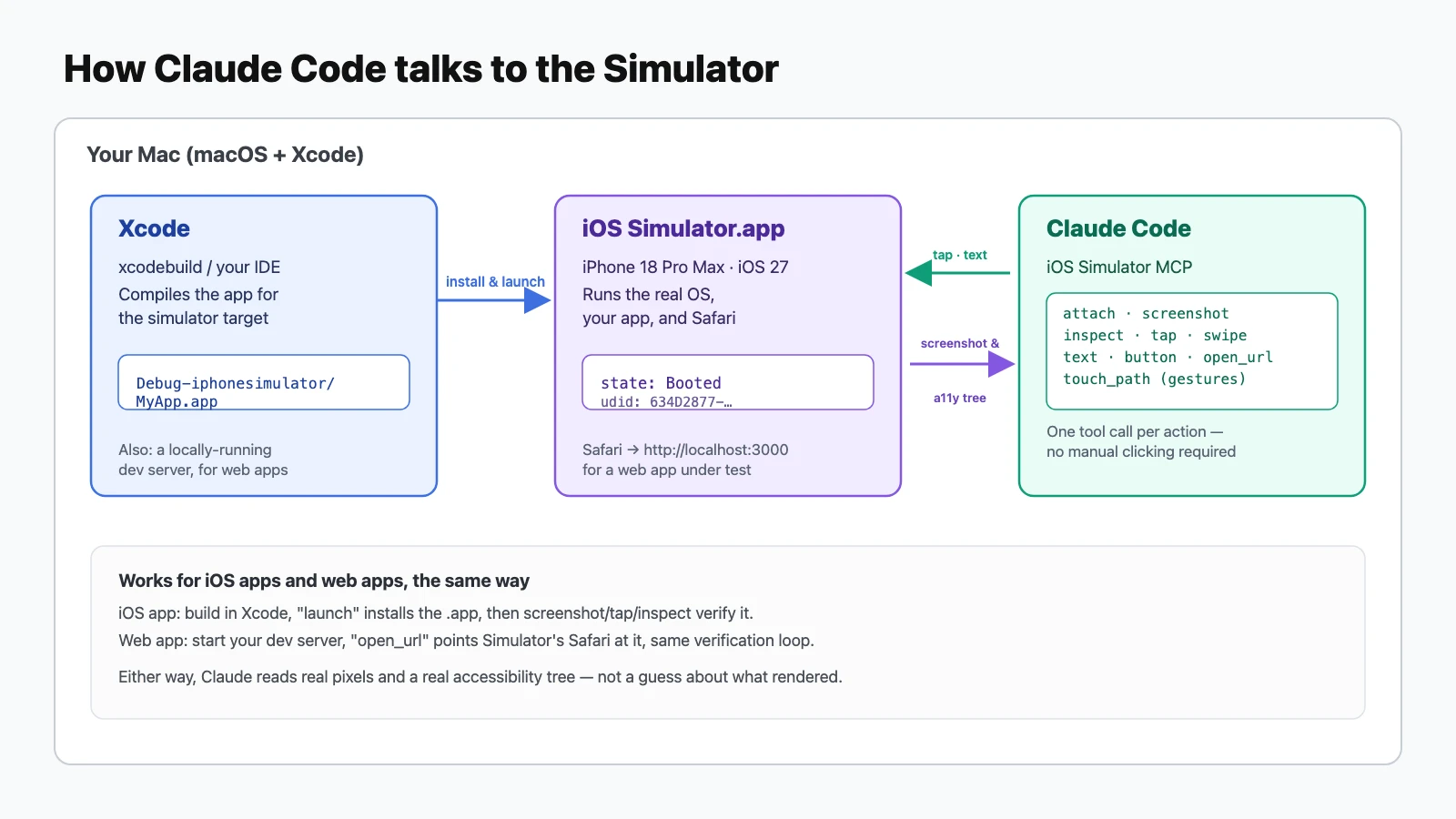Image resolution: width=1456 pixels, height=819 pixels.
Task: Click the 'xcodebuild / your IDE' line
Action: click(x=199, y=267)
